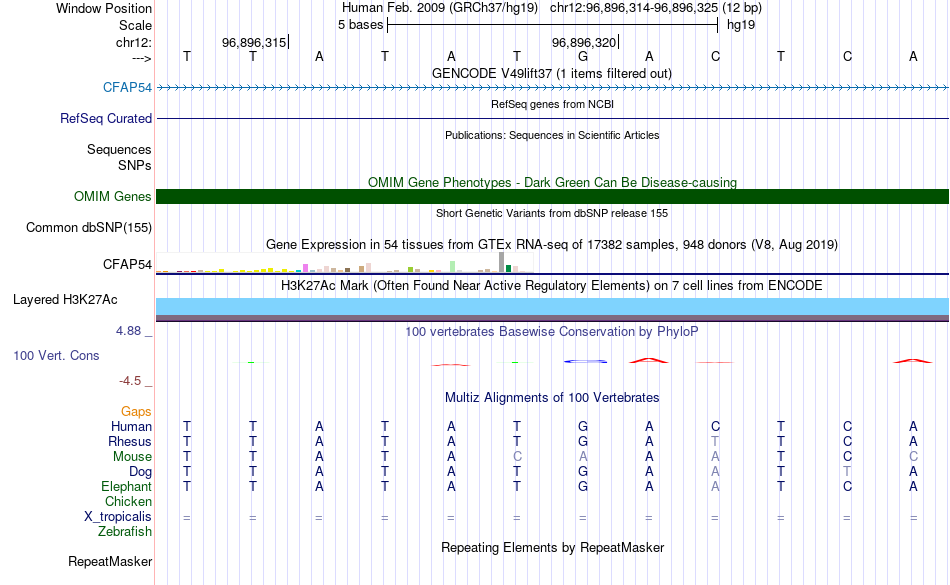Image resolution: width=950 pixels, height=585 pixels.
Task: Click the hg19 scale label
Action: pyautogui.click(x=741, y=25)
